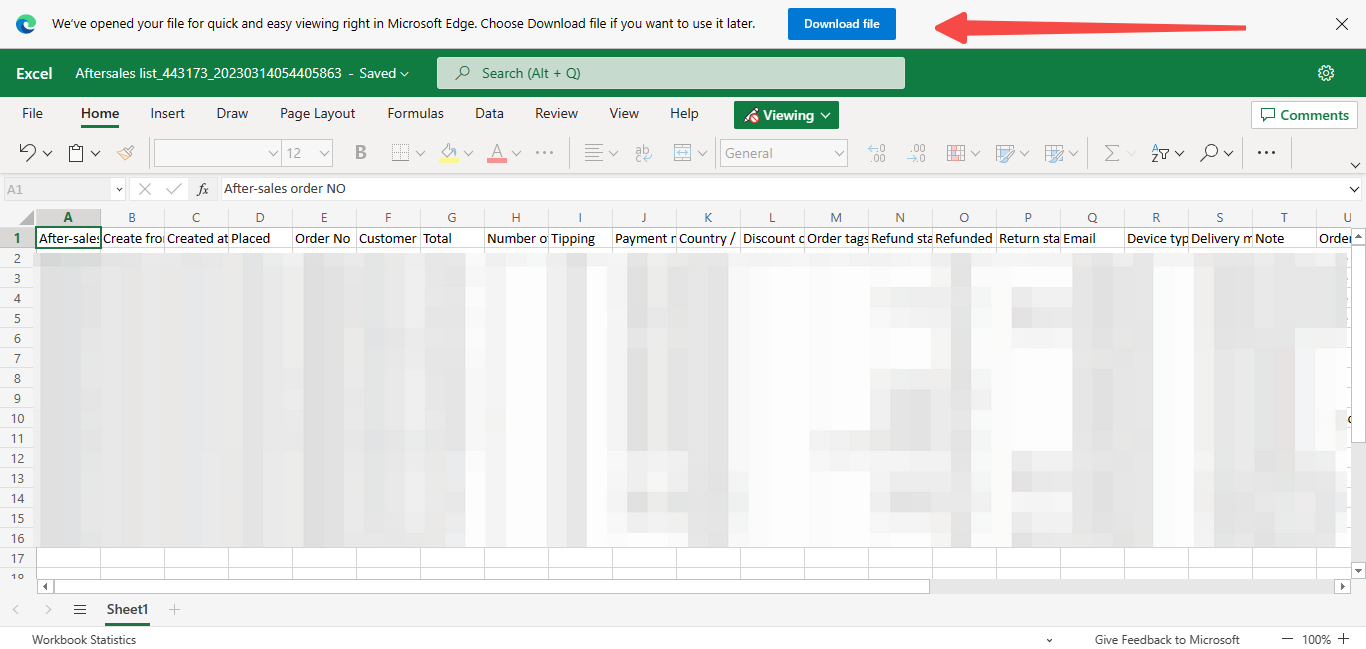Viewport: 1366px width, 649px height.
Task: Click the next sheet arrow
Action: click(x=48, y=609)
